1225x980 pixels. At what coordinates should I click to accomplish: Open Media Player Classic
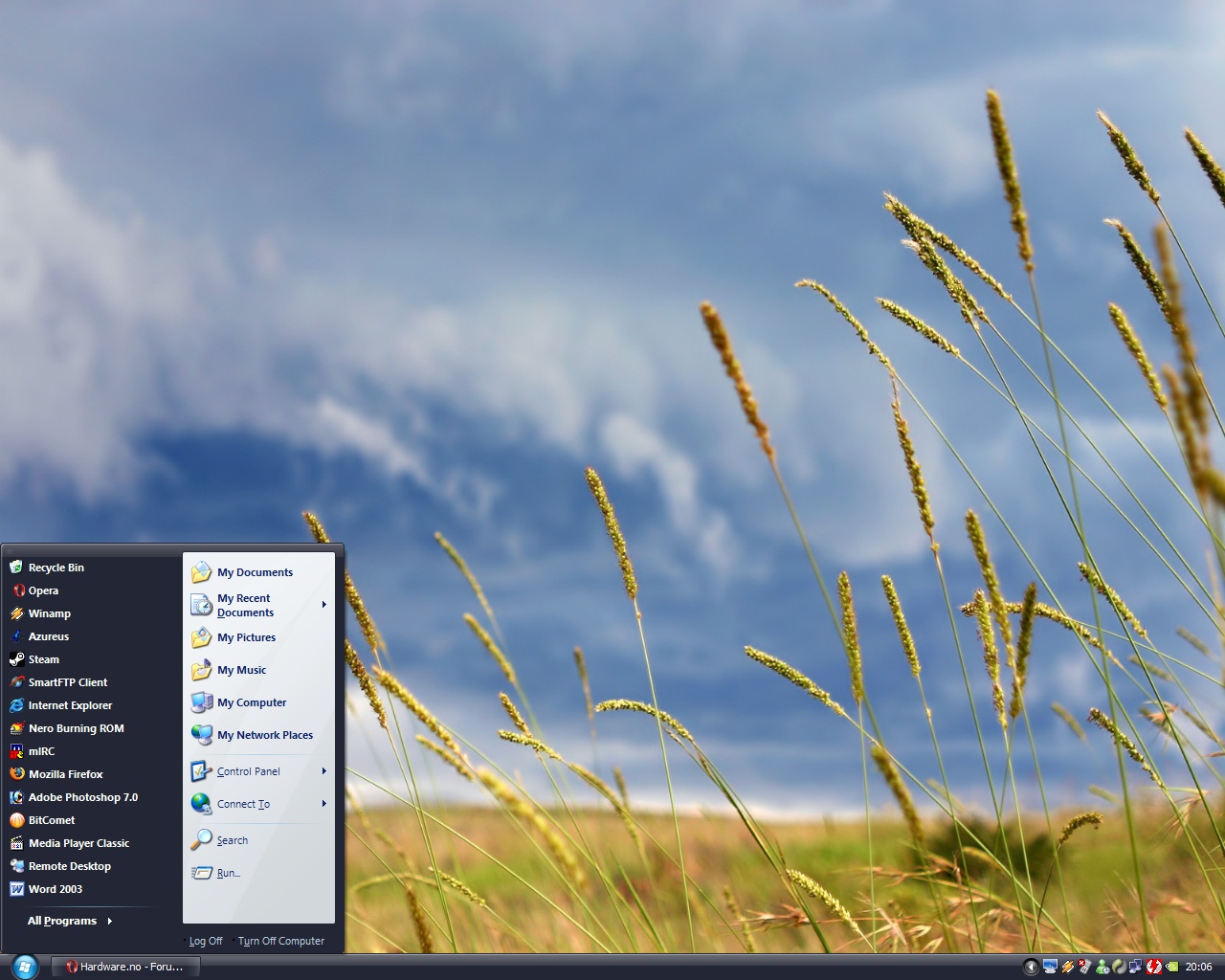69,843
